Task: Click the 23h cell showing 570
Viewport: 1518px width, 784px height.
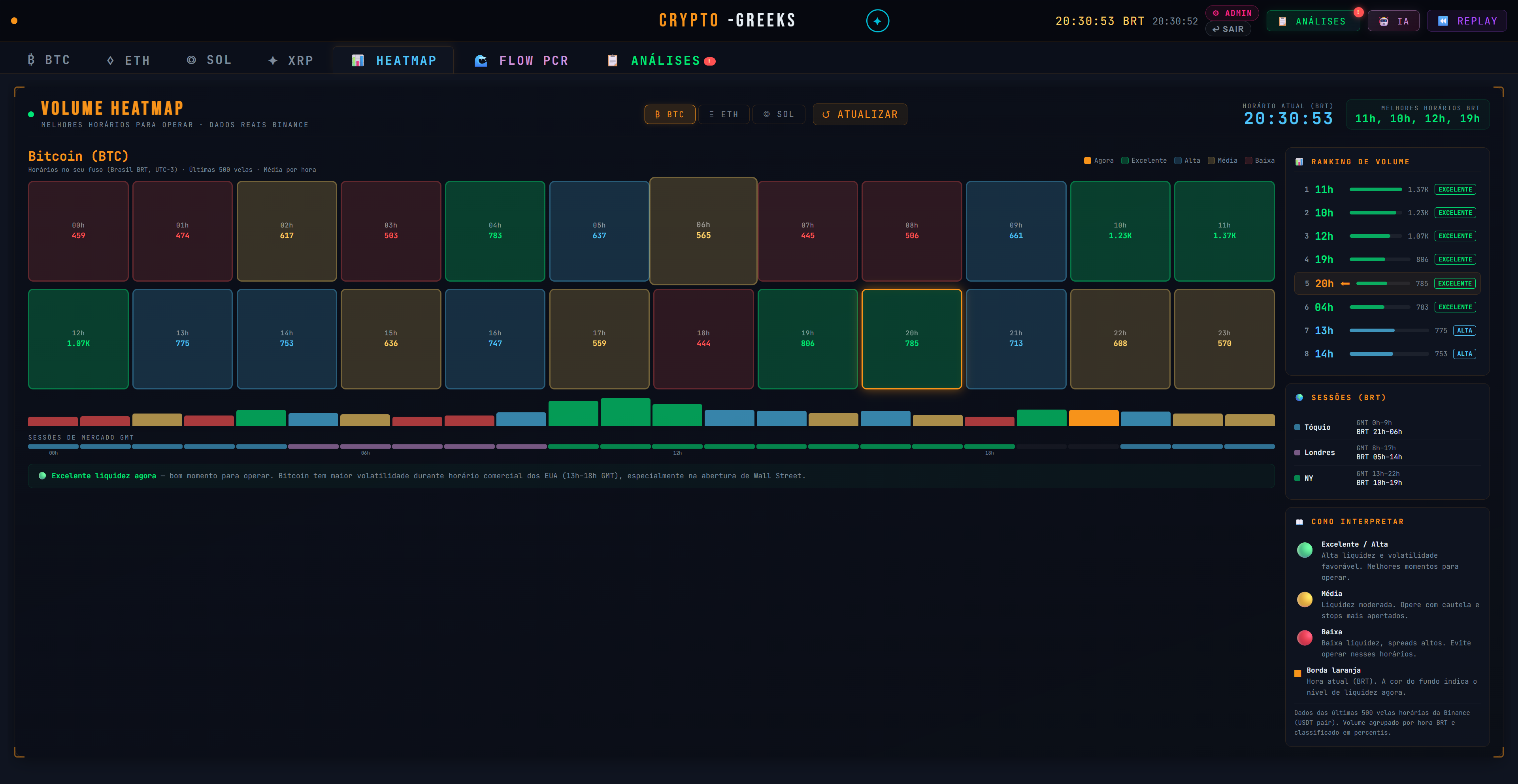Action: (1224, 339)
